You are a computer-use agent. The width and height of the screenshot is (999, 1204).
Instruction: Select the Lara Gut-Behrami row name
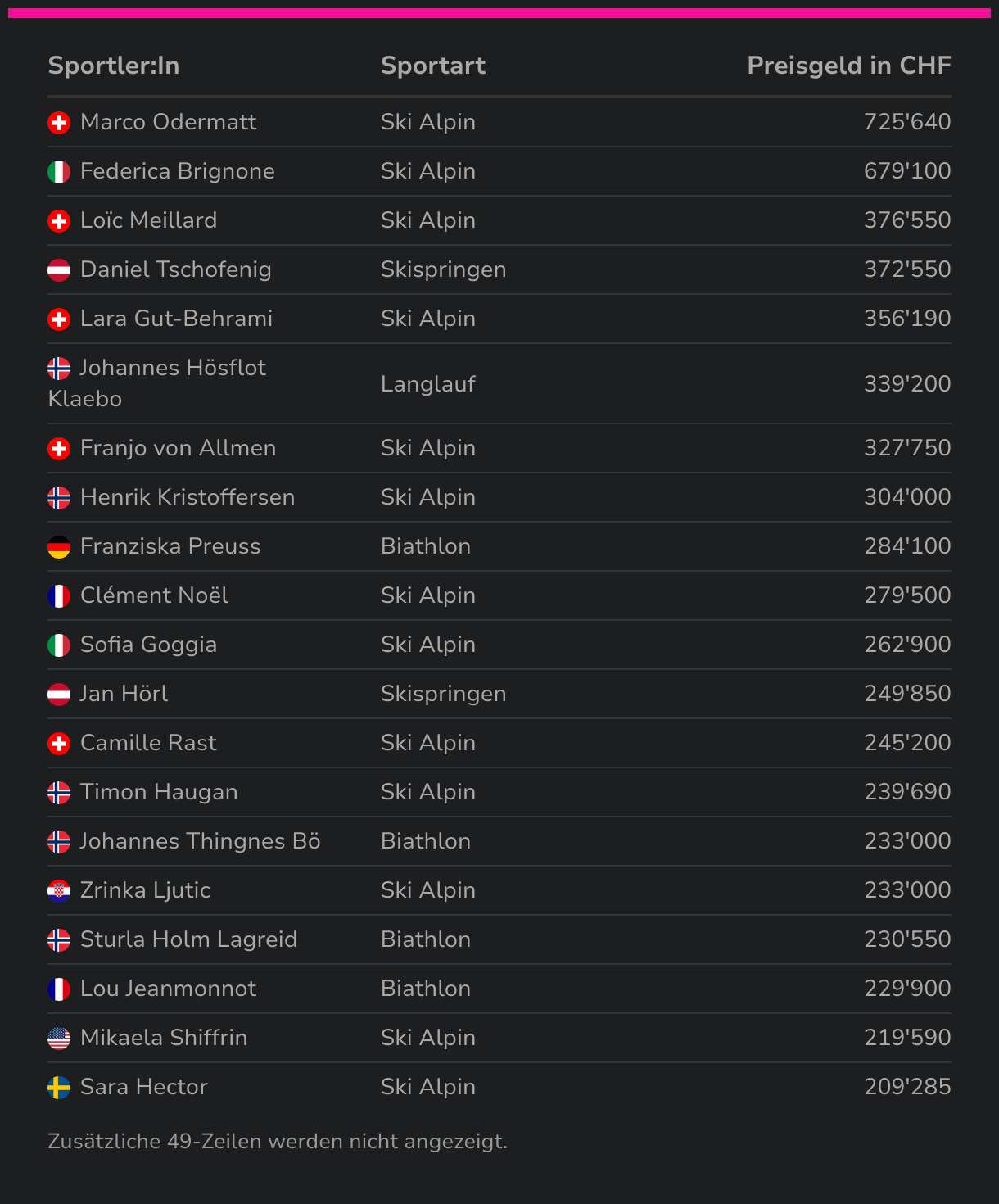pyautogui.click(x=177, y=319)
